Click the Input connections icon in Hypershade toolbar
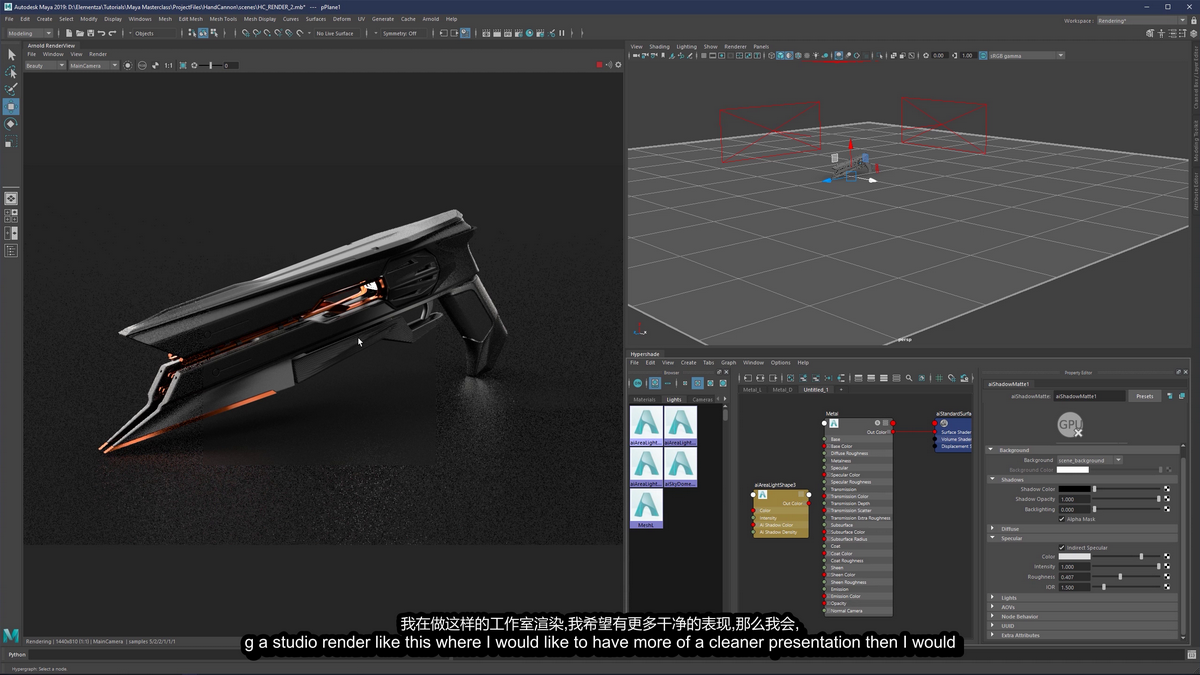This screenshot has width=1200, height=675. pyautogui.click(x=749, y=378)
